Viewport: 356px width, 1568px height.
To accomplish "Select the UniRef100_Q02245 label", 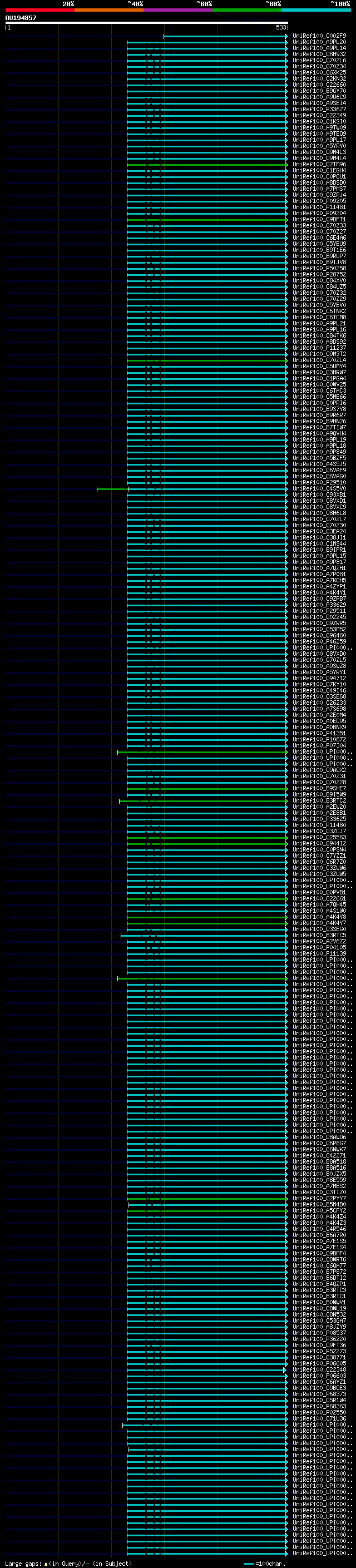I will coord(319,617).
